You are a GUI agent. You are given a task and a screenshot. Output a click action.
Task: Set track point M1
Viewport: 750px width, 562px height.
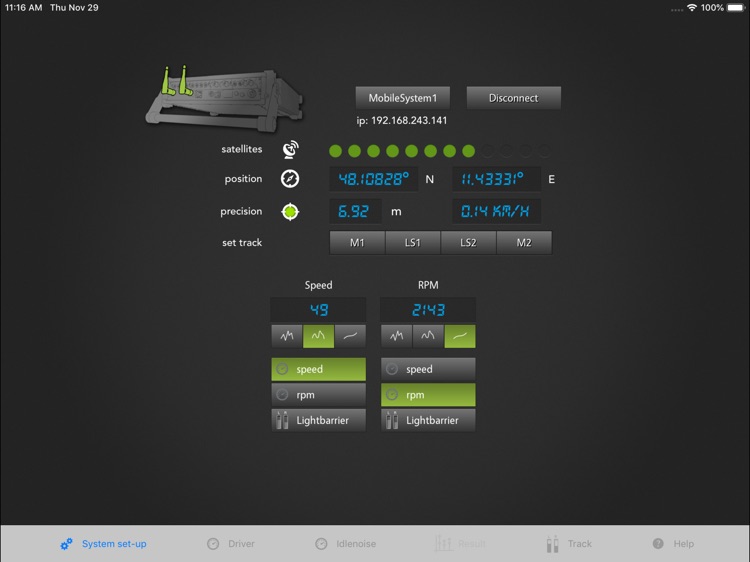coord(357,242)
